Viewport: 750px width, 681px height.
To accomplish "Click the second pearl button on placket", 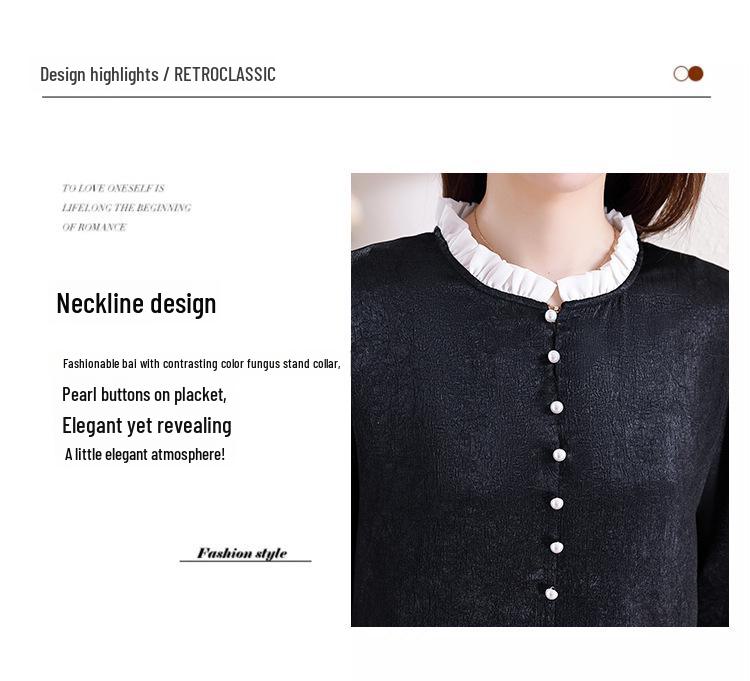I will click(x=553, y=356).
